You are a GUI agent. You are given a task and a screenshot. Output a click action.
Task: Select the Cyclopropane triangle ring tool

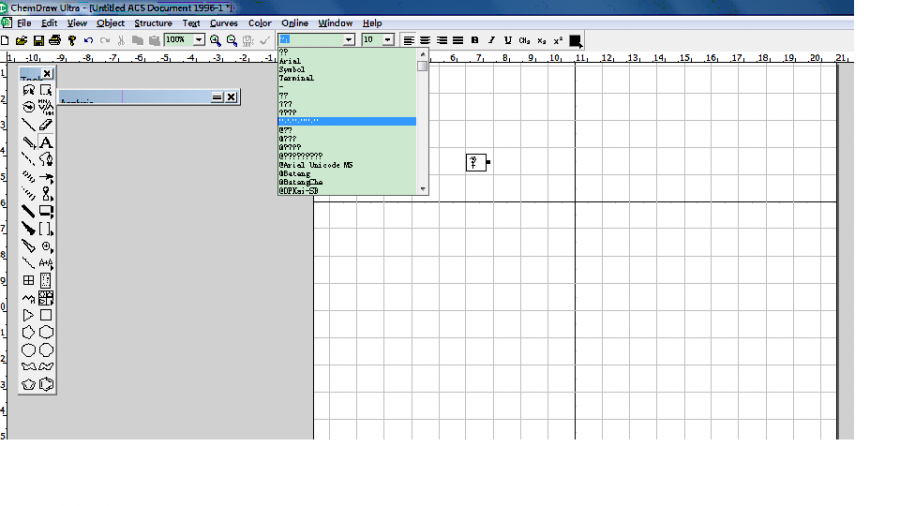point(28,315)
